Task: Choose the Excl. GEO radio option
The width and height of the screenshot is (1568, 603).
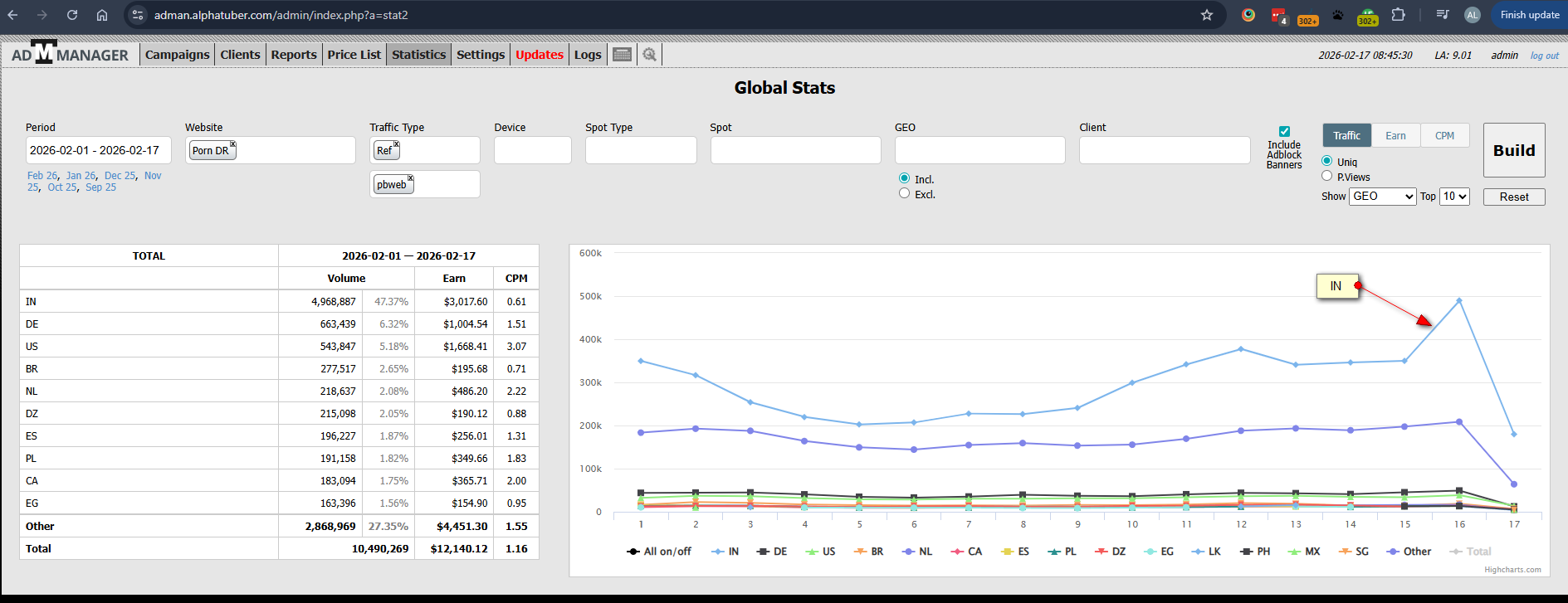Action: pyautogui.click(x=904, y=193)
